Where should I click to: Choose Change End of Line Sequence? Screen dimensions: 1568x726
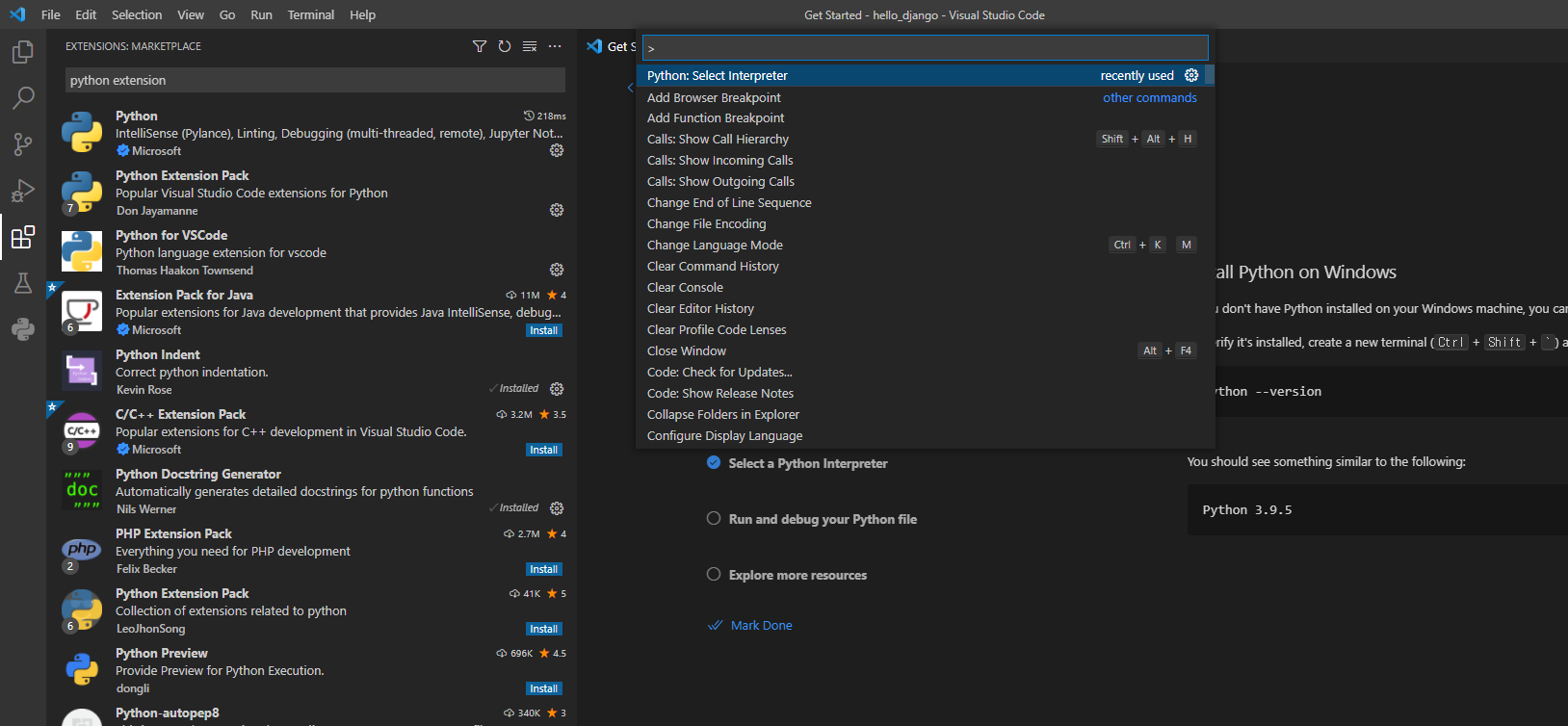pyautogui.click(x=920, y=202)
